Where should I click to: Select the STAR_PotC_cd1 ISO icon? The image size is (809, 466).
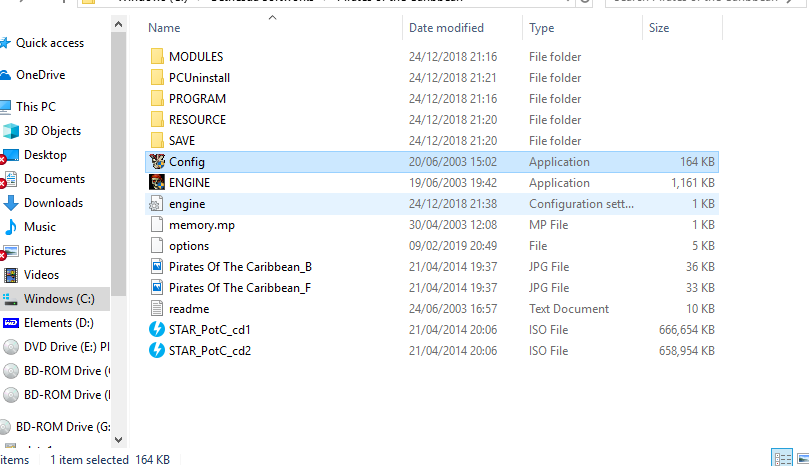(157, 329)
